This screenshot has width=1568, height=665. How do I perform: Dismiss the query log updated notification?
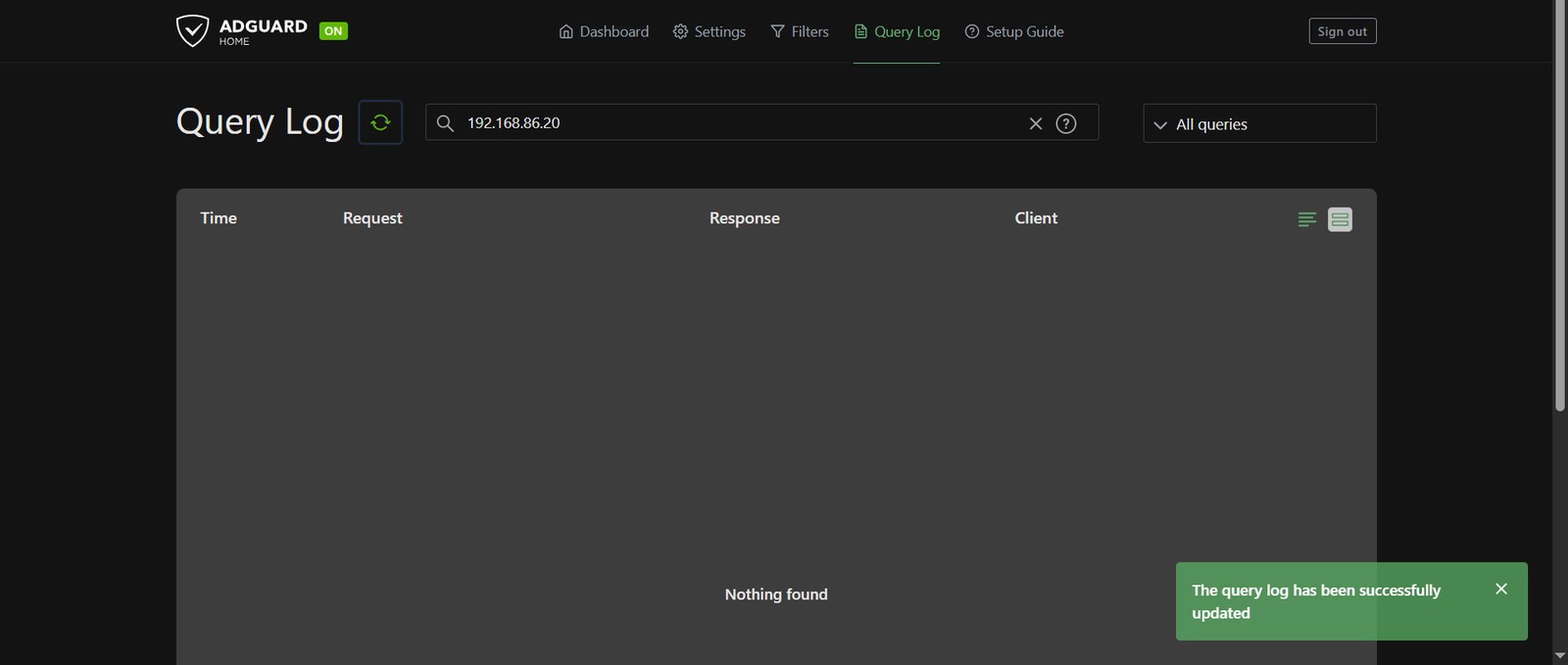point(1501,589)
